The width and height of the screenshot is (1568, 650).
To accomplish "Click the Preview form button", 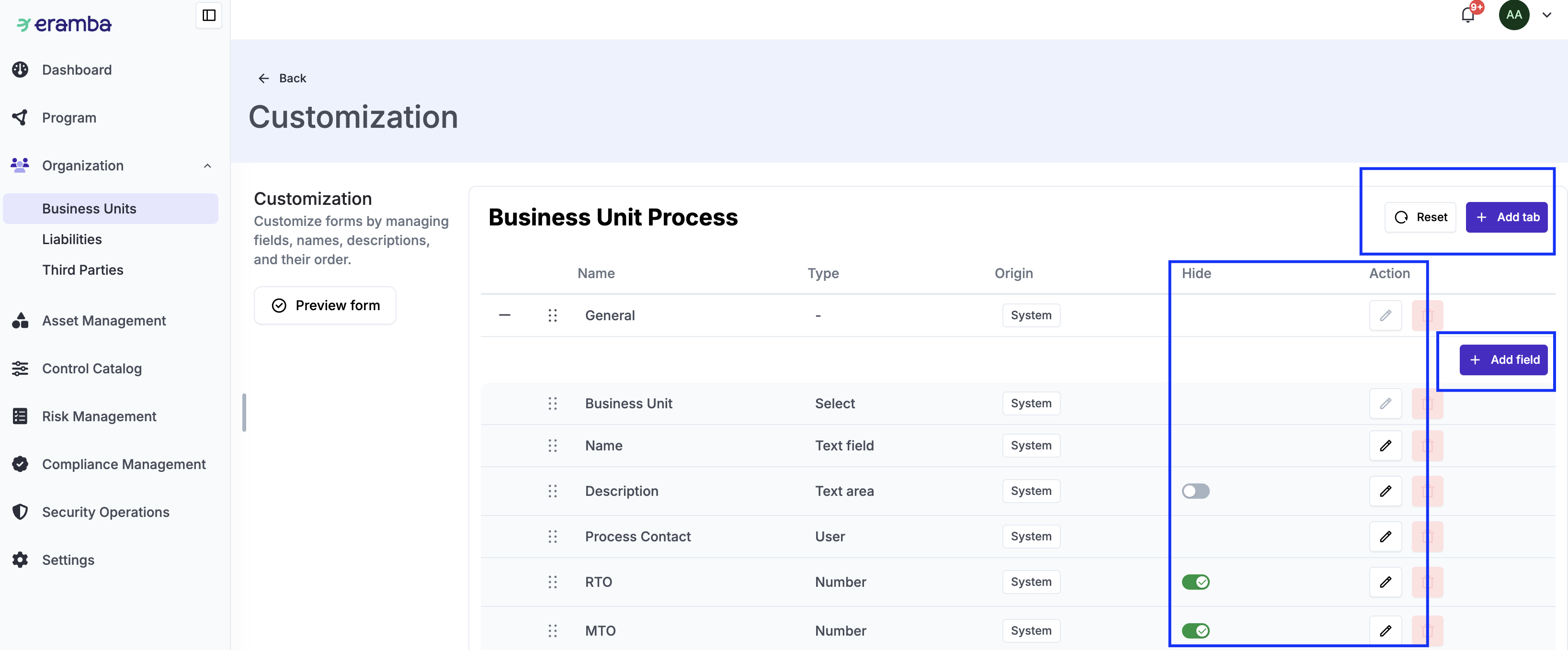I will coord(324,305).
